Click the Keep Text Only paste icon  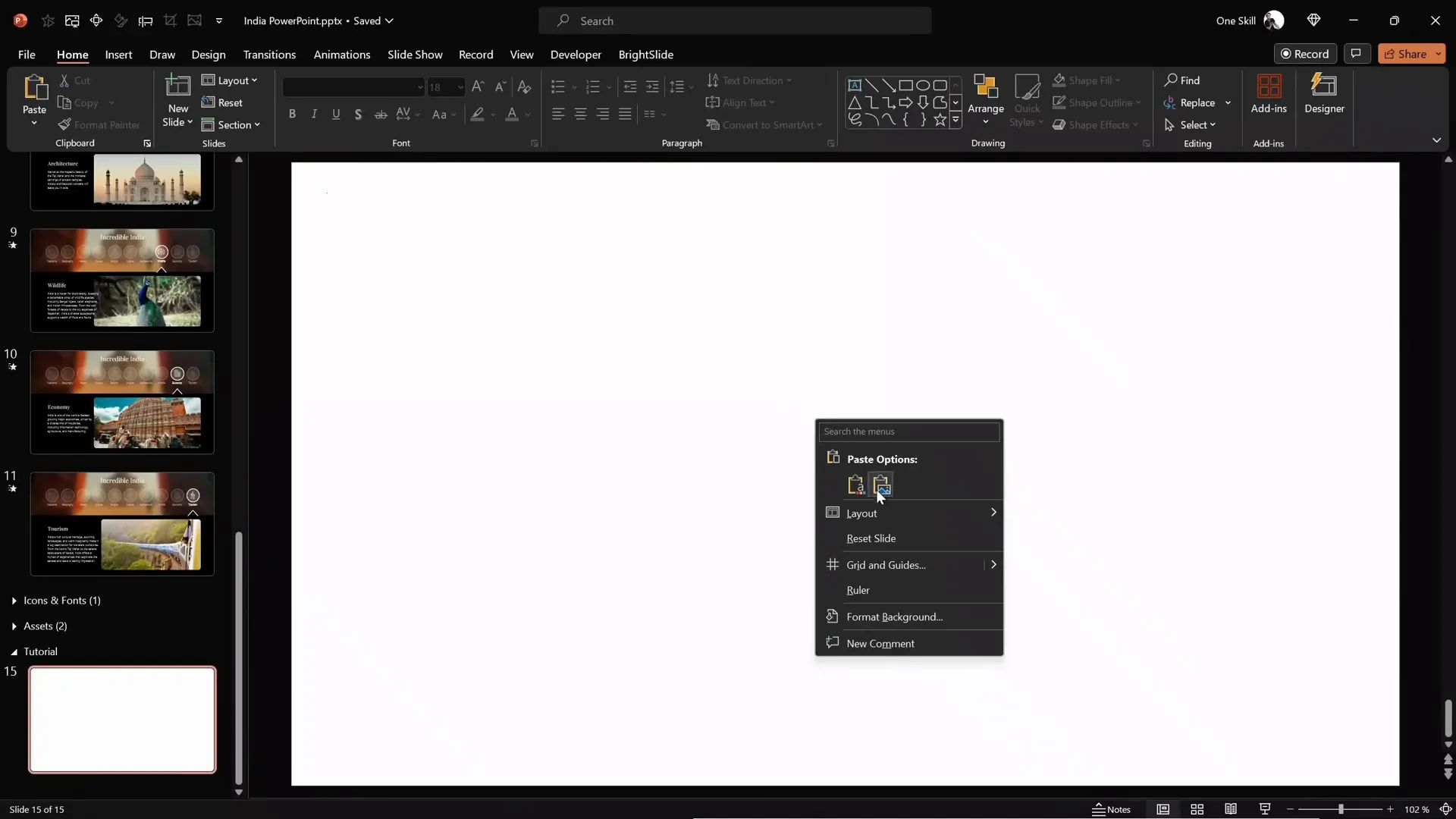[x=856, y=485]
